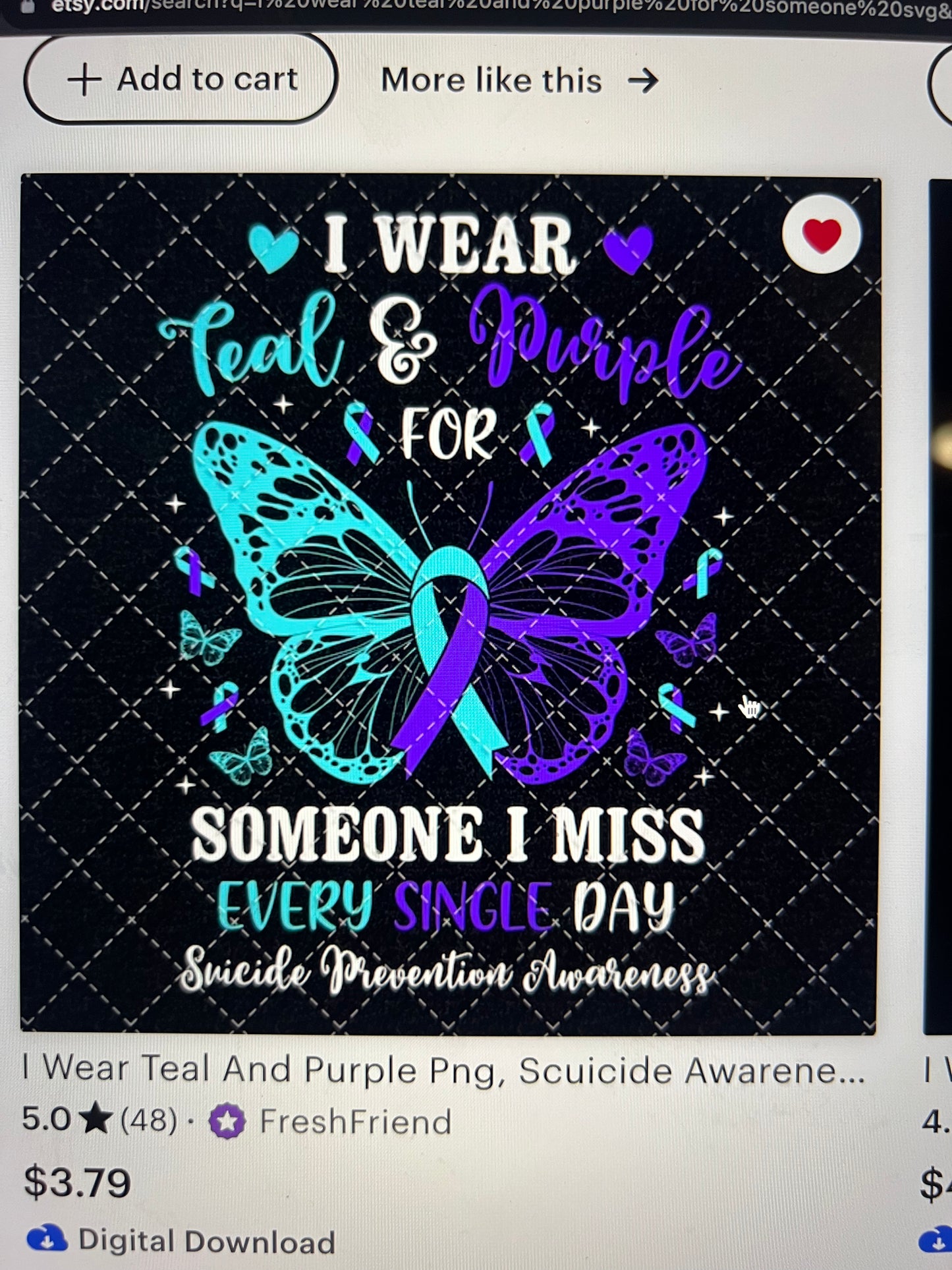Image resolution: width=952 pixels, height=1270 pixels.
Task: Click the plus icon in Add to cart
Action: [84, 80]
